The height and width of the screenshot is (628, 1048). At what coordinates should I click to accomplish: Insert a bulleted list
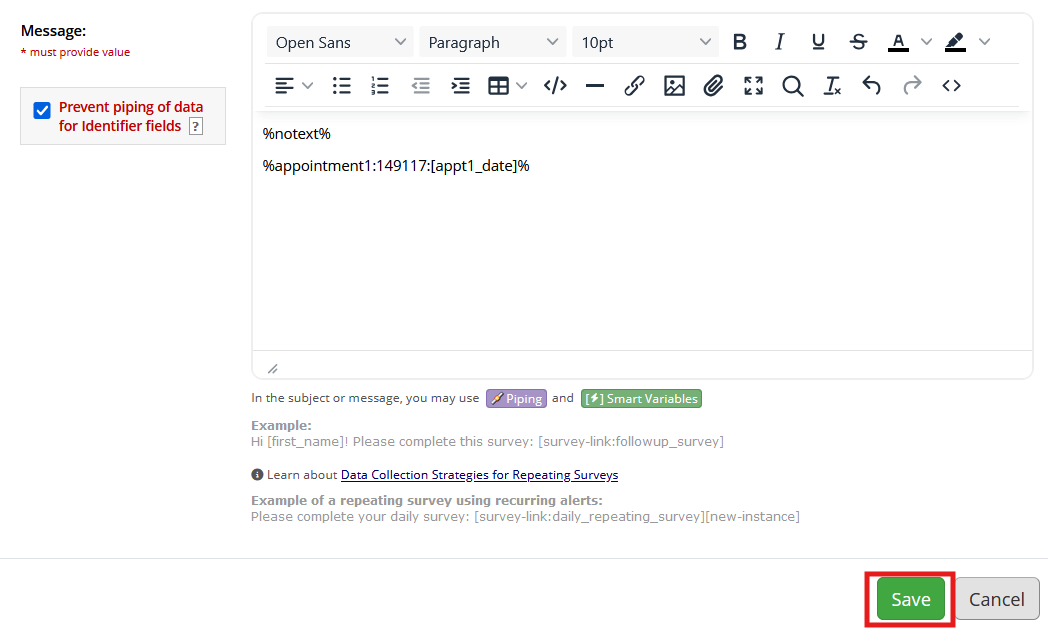(x=342, y=86)
